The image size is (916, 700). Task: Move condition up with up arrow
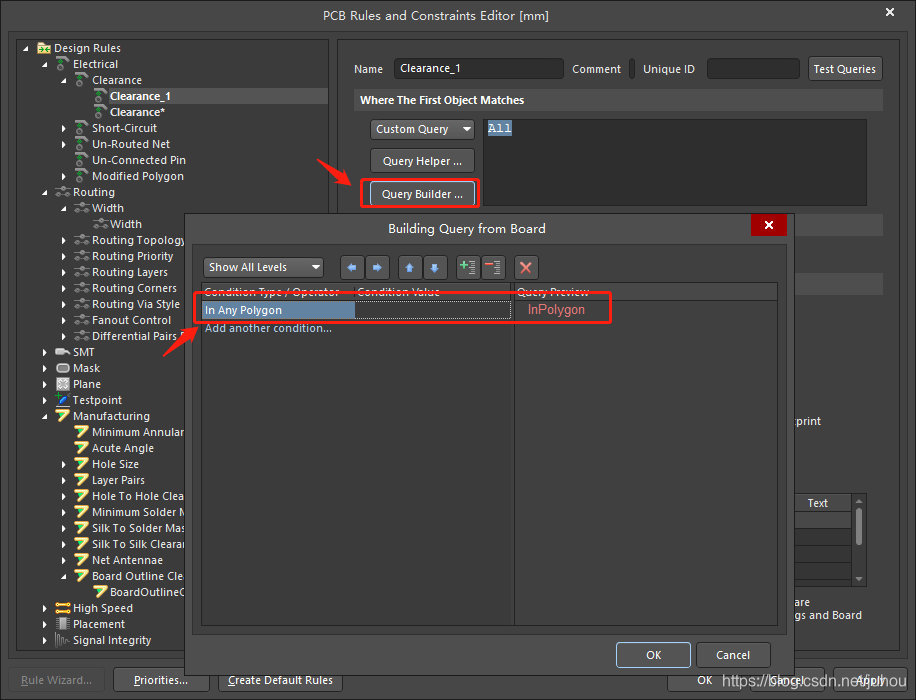pos(410,267)
